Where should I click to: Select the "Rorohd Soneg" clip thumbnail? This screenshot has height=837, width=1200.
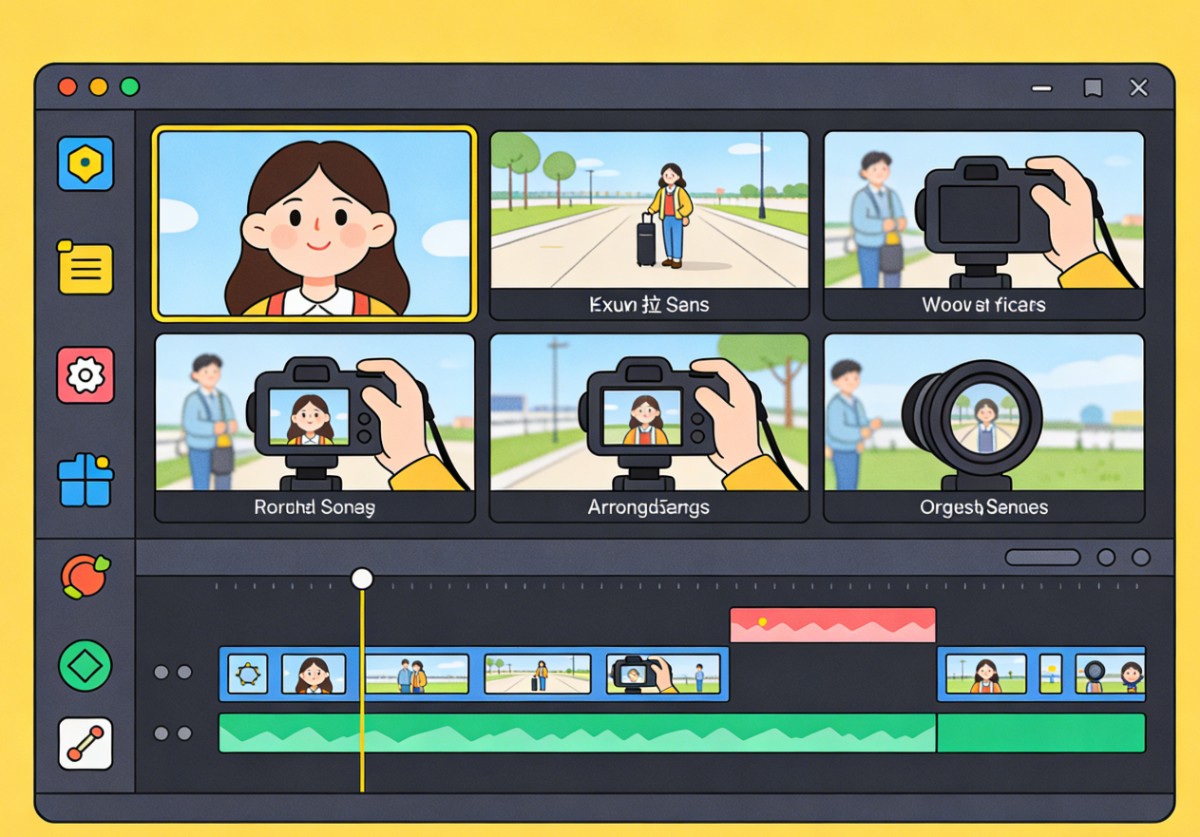(314, 427)
